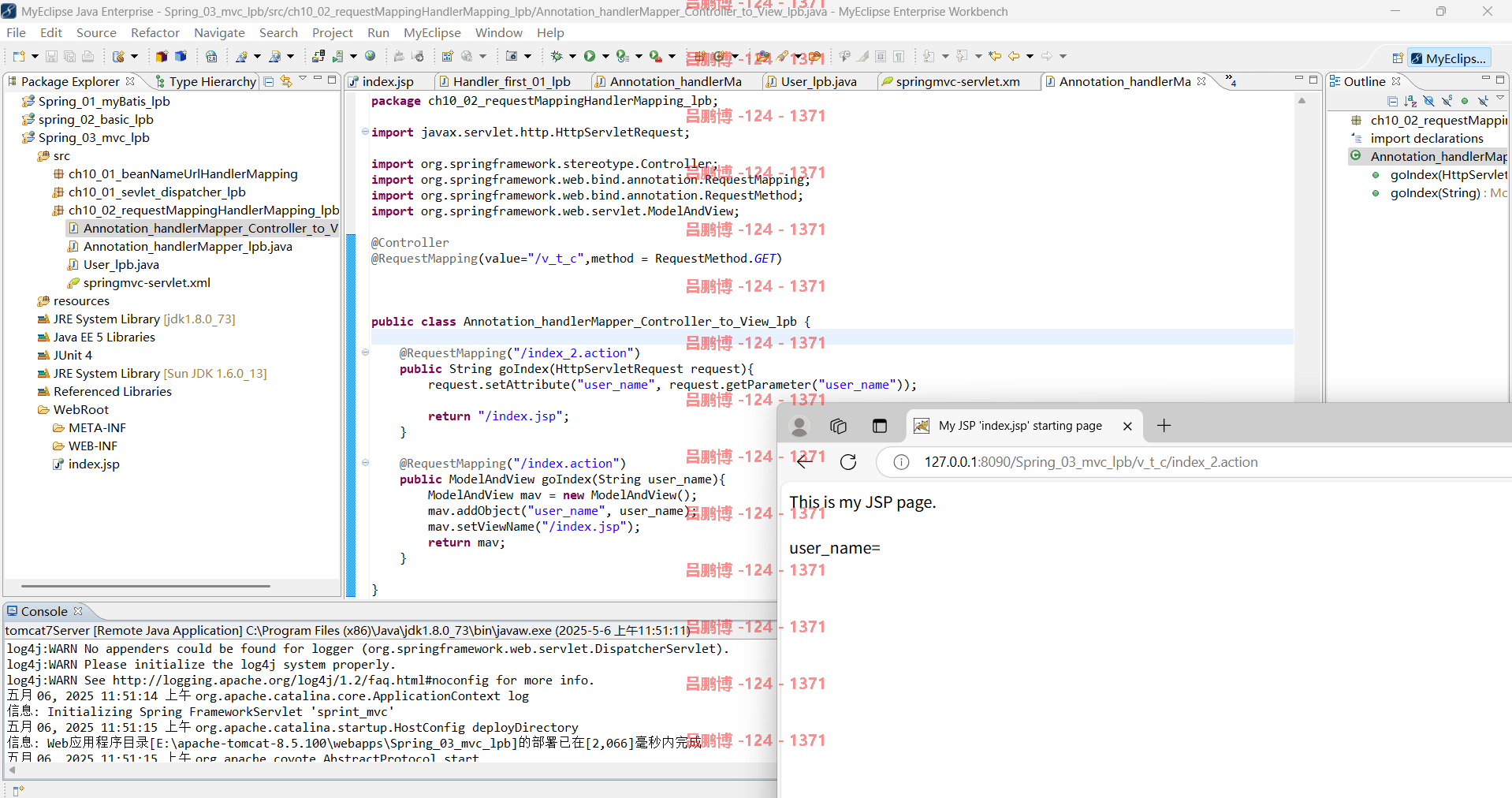Click the New file wizard icon
The height and width of the screenshot is (798, 1512).
point(20,56)
